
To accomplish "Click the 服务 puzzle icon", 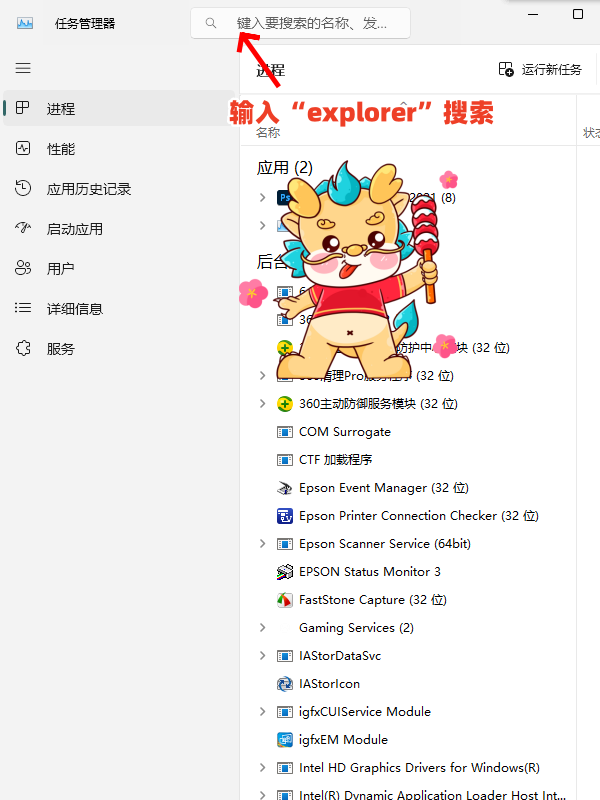I will (23, 348).
